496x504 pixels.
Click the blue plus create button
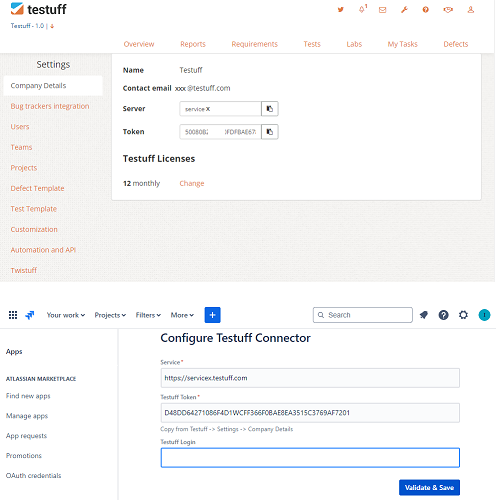point(212,315)
